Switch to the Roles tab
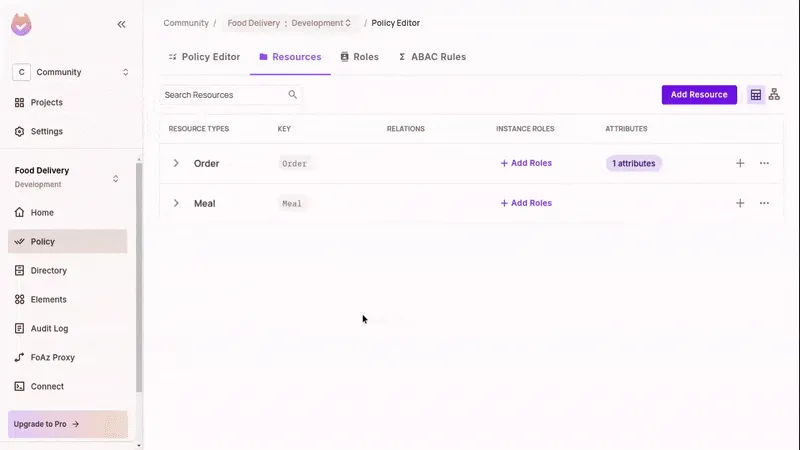800x450 pixels. [360, 57]
